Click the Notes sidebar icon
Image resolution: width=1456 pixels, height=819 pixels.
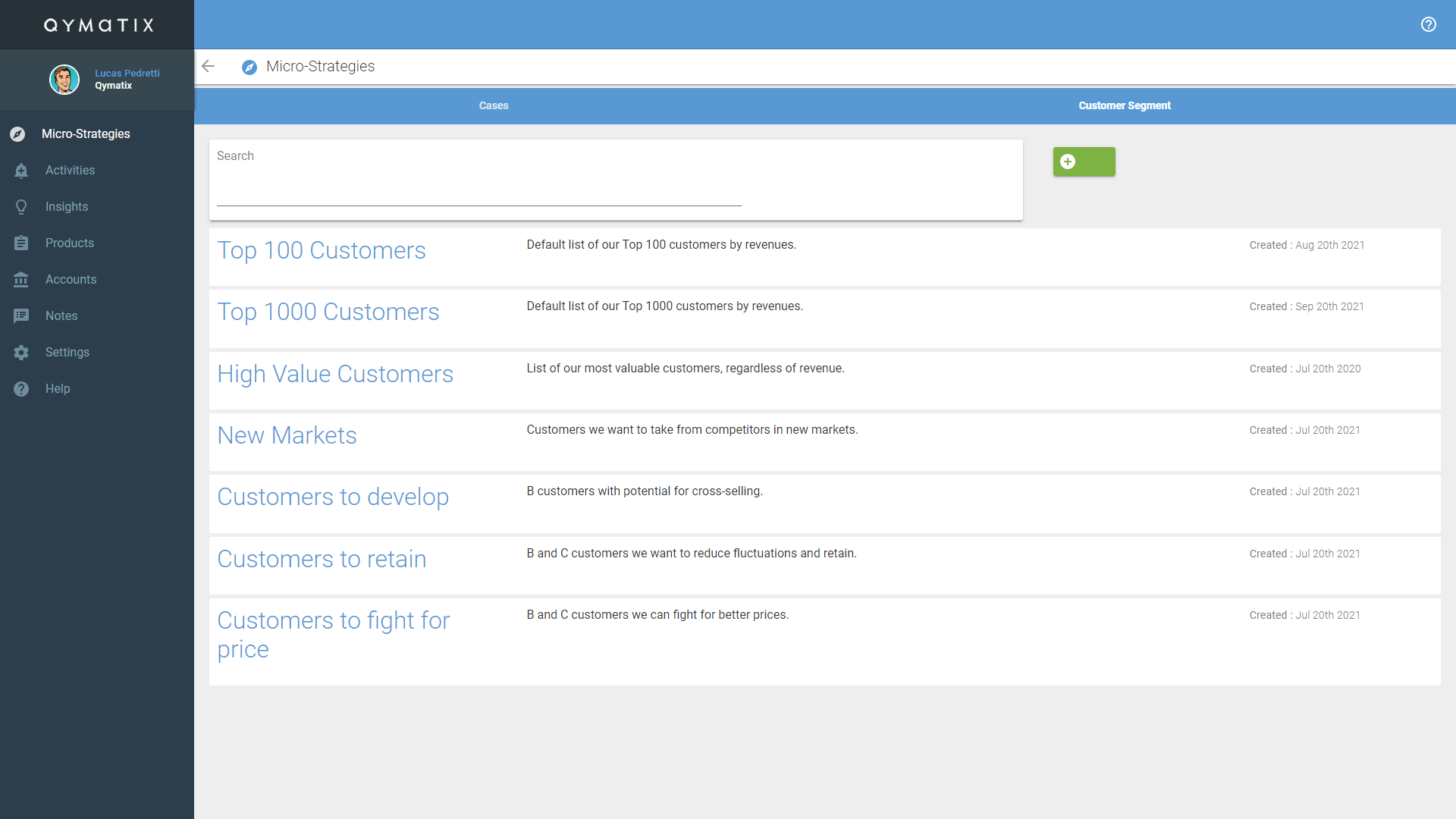20,315
